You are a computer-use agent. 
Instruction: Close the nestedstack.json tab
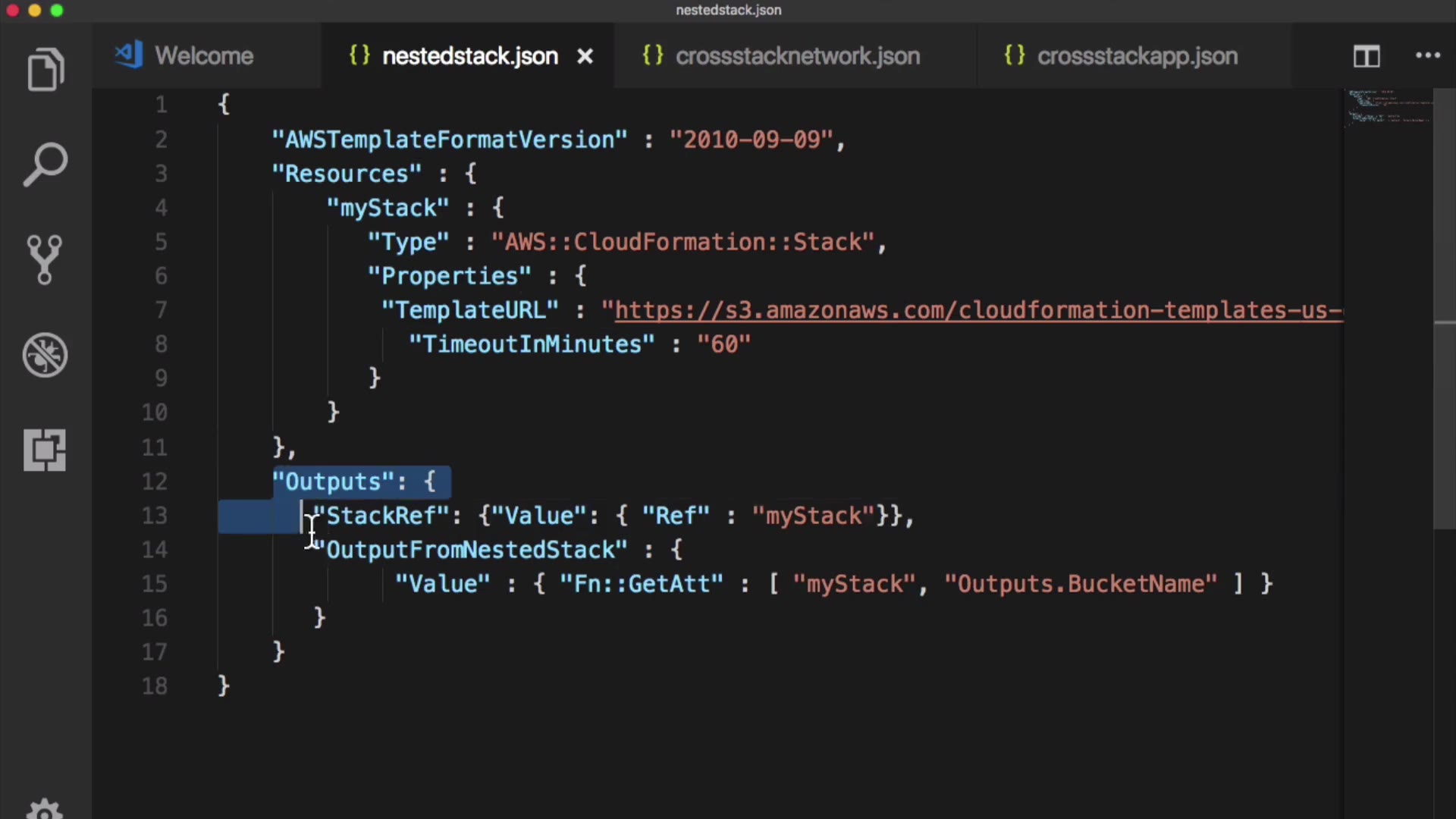click(585, 57)
